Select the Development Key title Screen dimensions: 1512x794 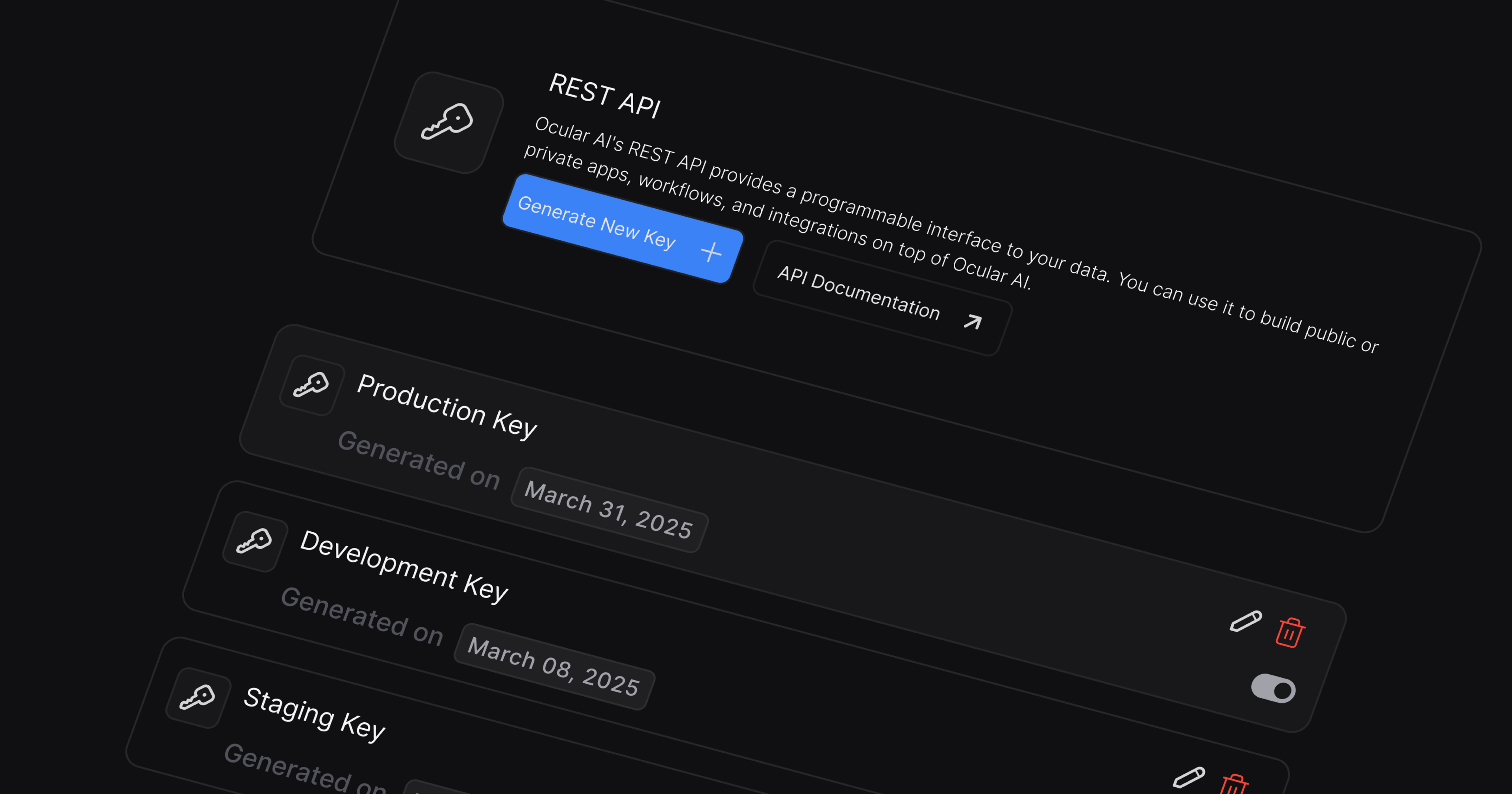pos(404,567)
